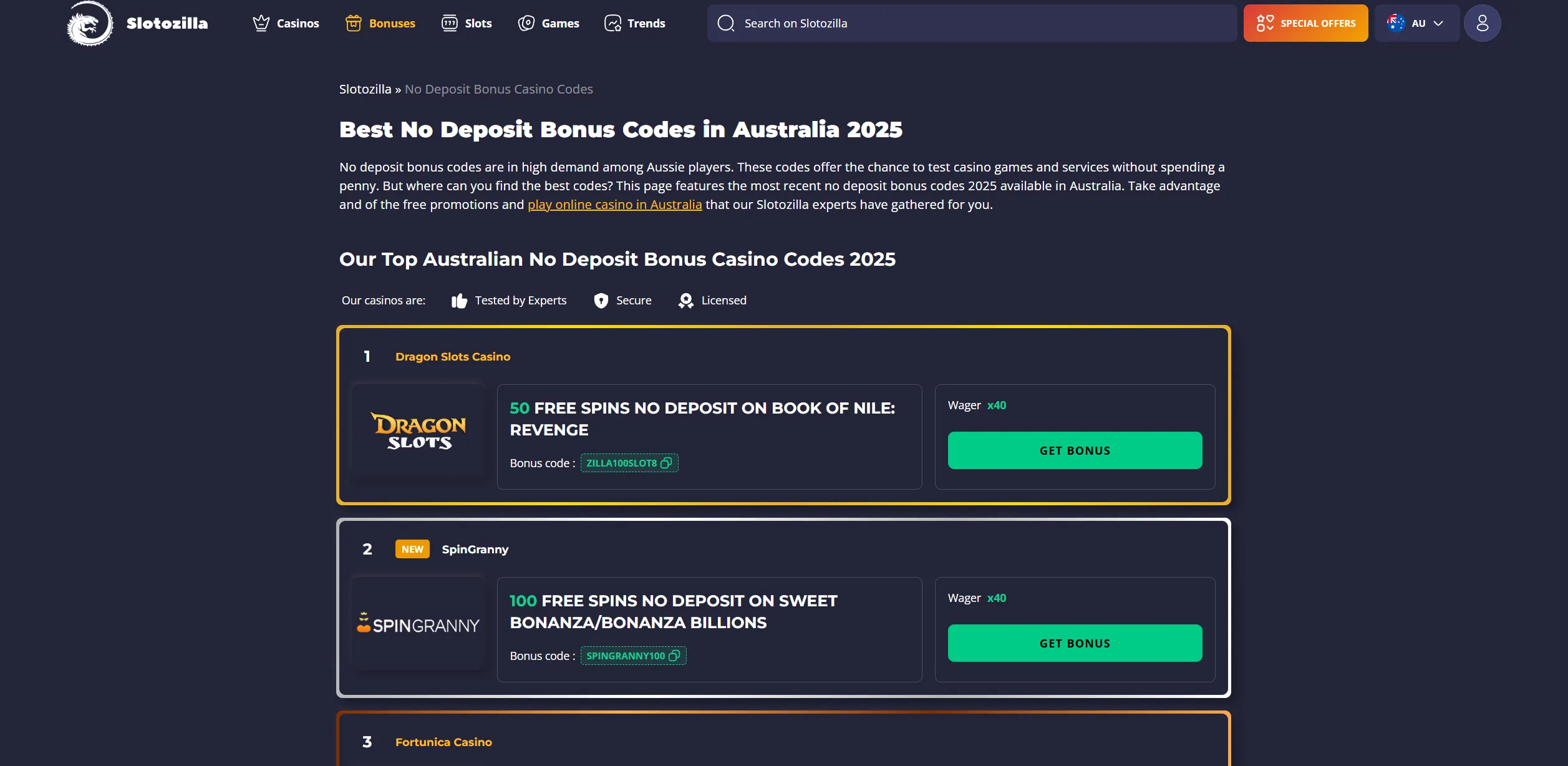
Task: Open the Dragon Slots Casino title link
Action: pos(453,357)
